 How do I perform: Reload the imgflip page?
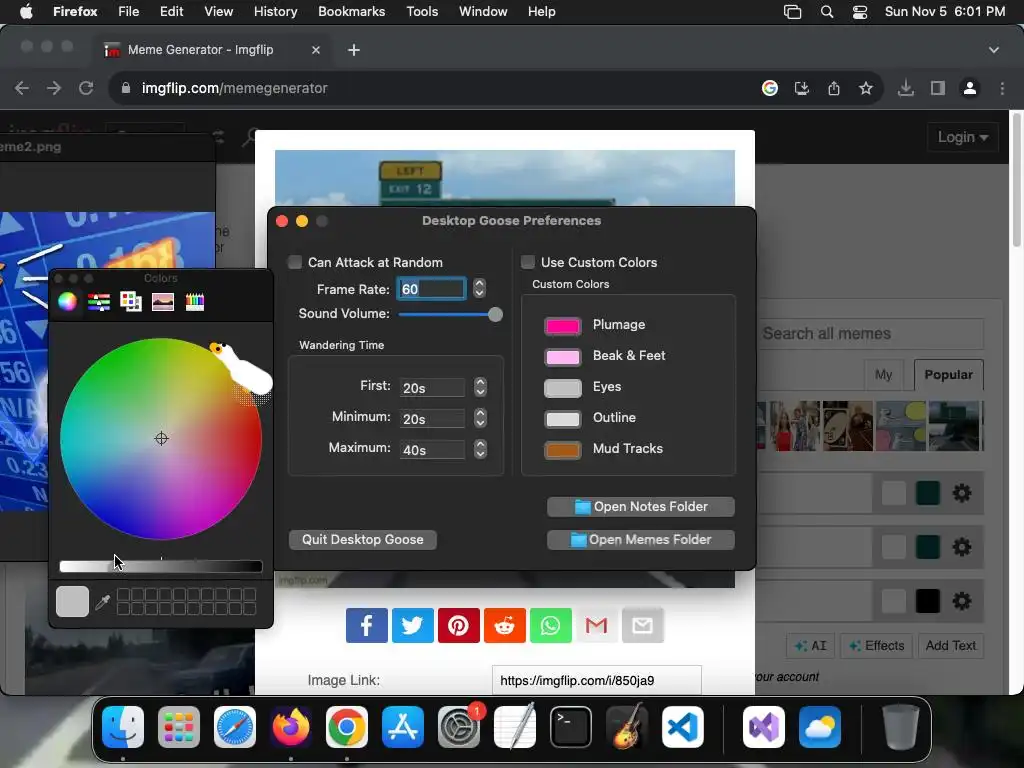coord(86,88)
